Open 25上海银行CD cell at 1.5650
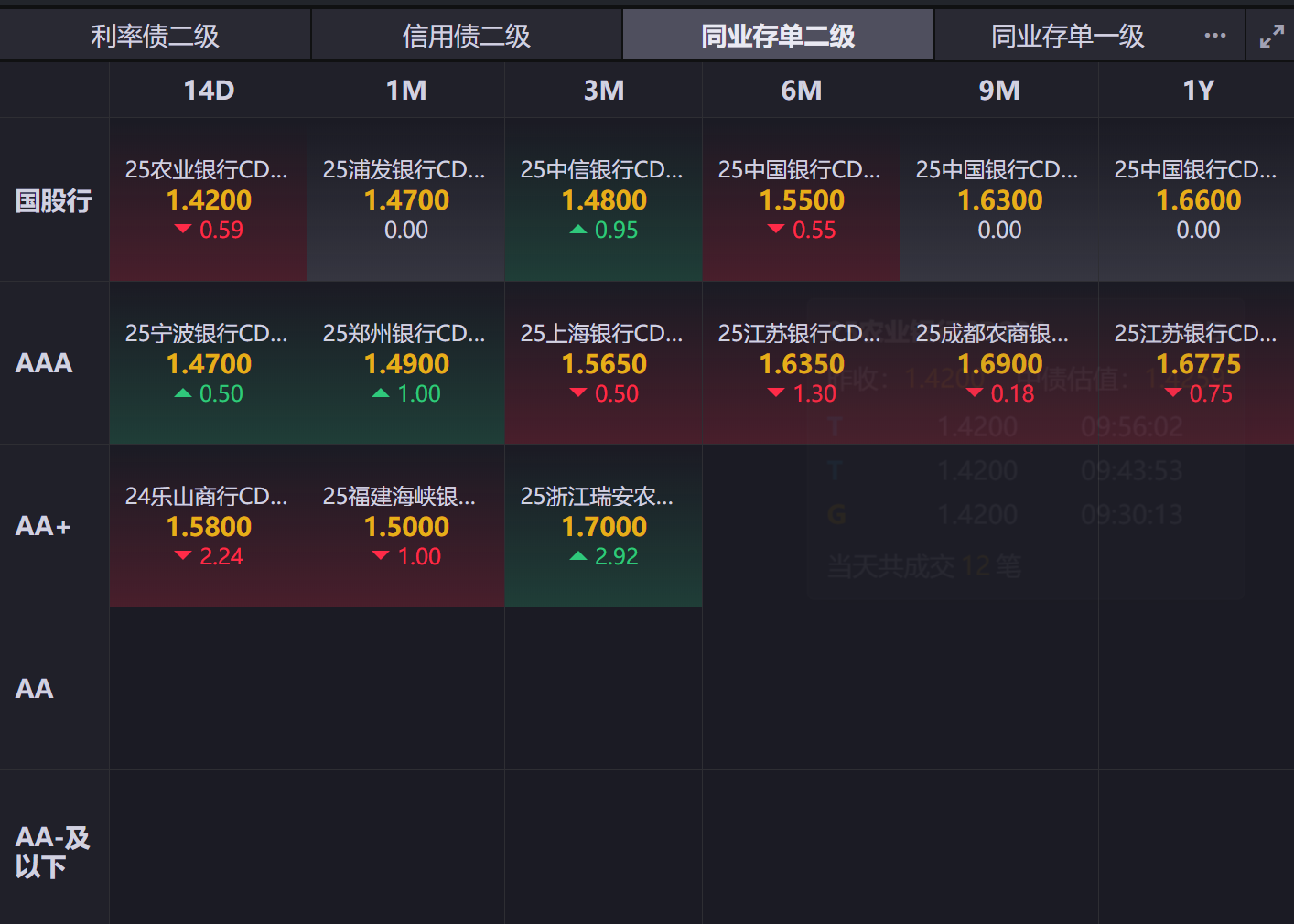This screenshot has width=1294, height=924. 604,363
